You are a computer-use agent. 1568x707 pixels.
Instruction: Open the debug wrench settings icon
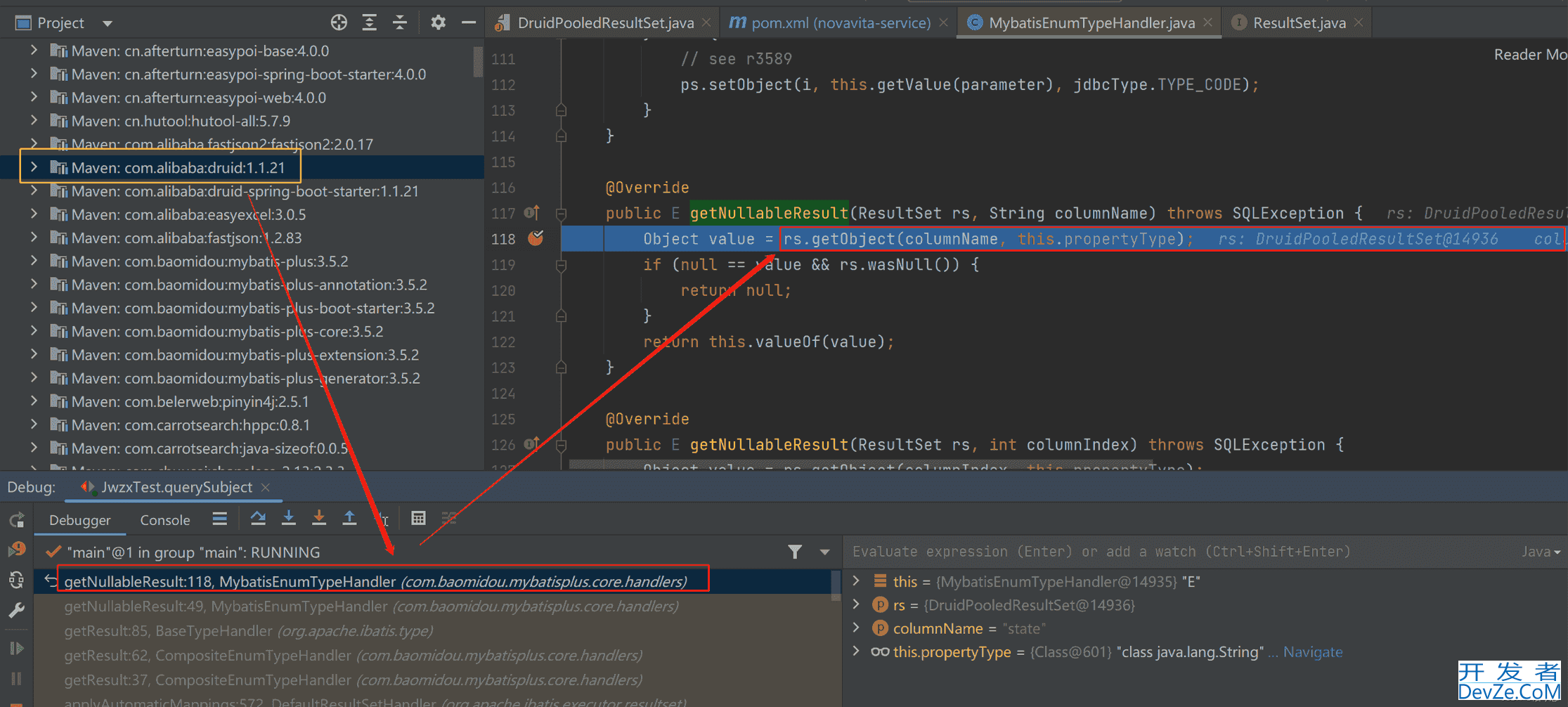click(17, 609)
